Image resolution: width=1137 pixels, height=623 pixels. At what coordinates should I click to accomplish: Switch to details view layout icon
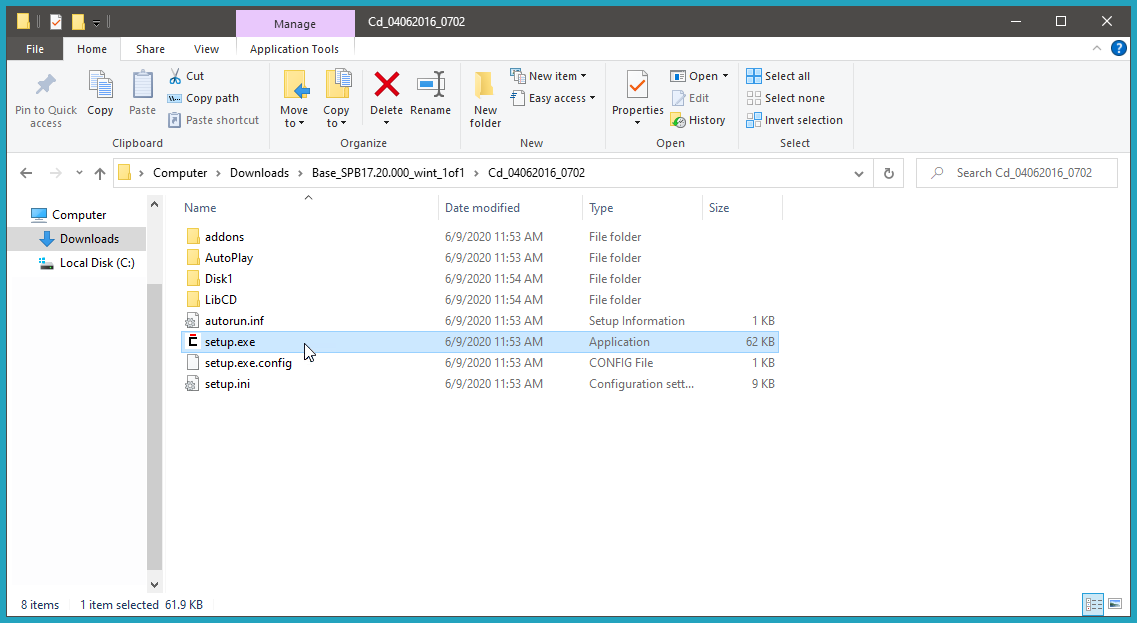1093,604
